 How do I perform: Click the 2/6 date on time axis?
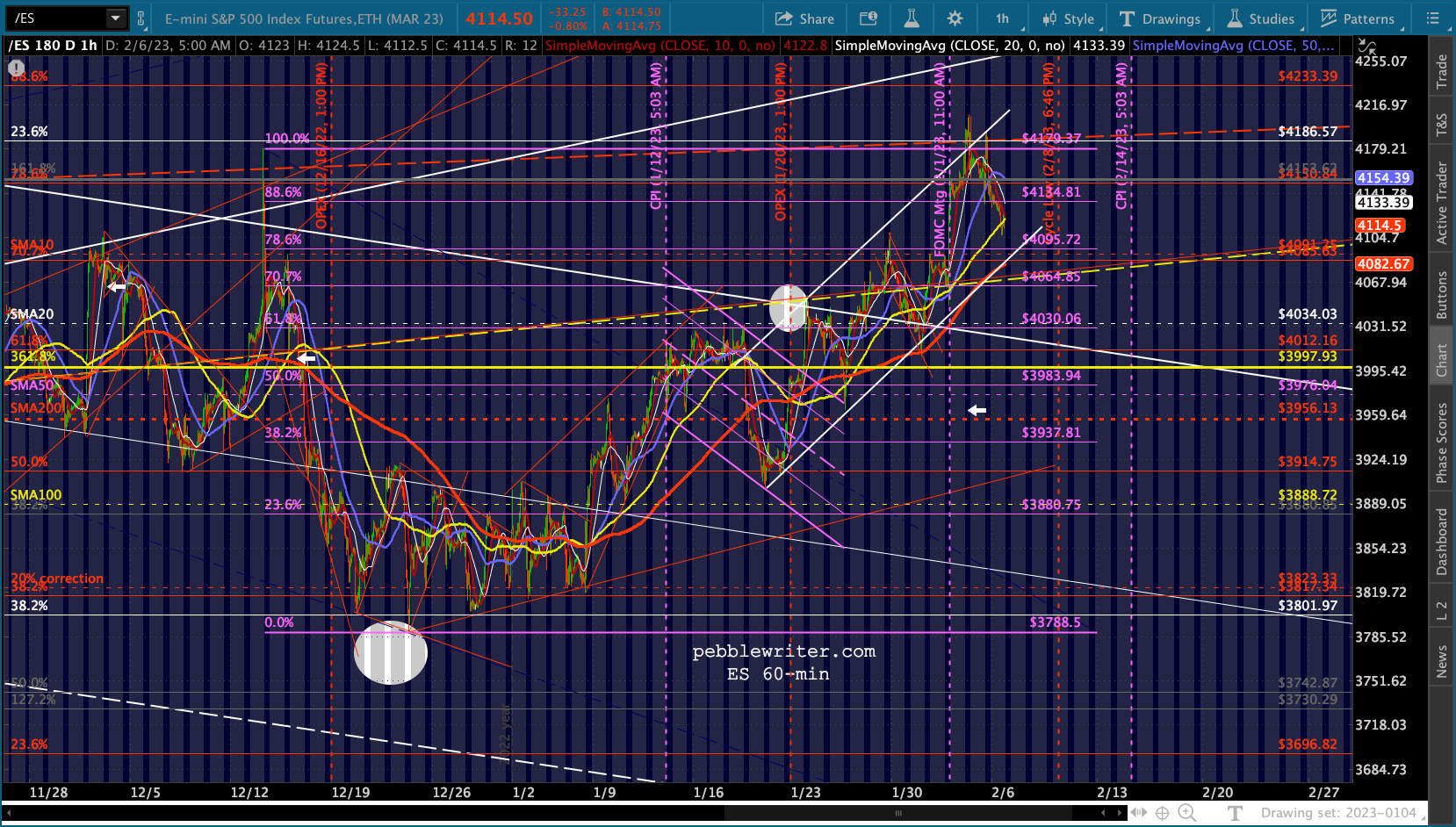coord(1003,793)
